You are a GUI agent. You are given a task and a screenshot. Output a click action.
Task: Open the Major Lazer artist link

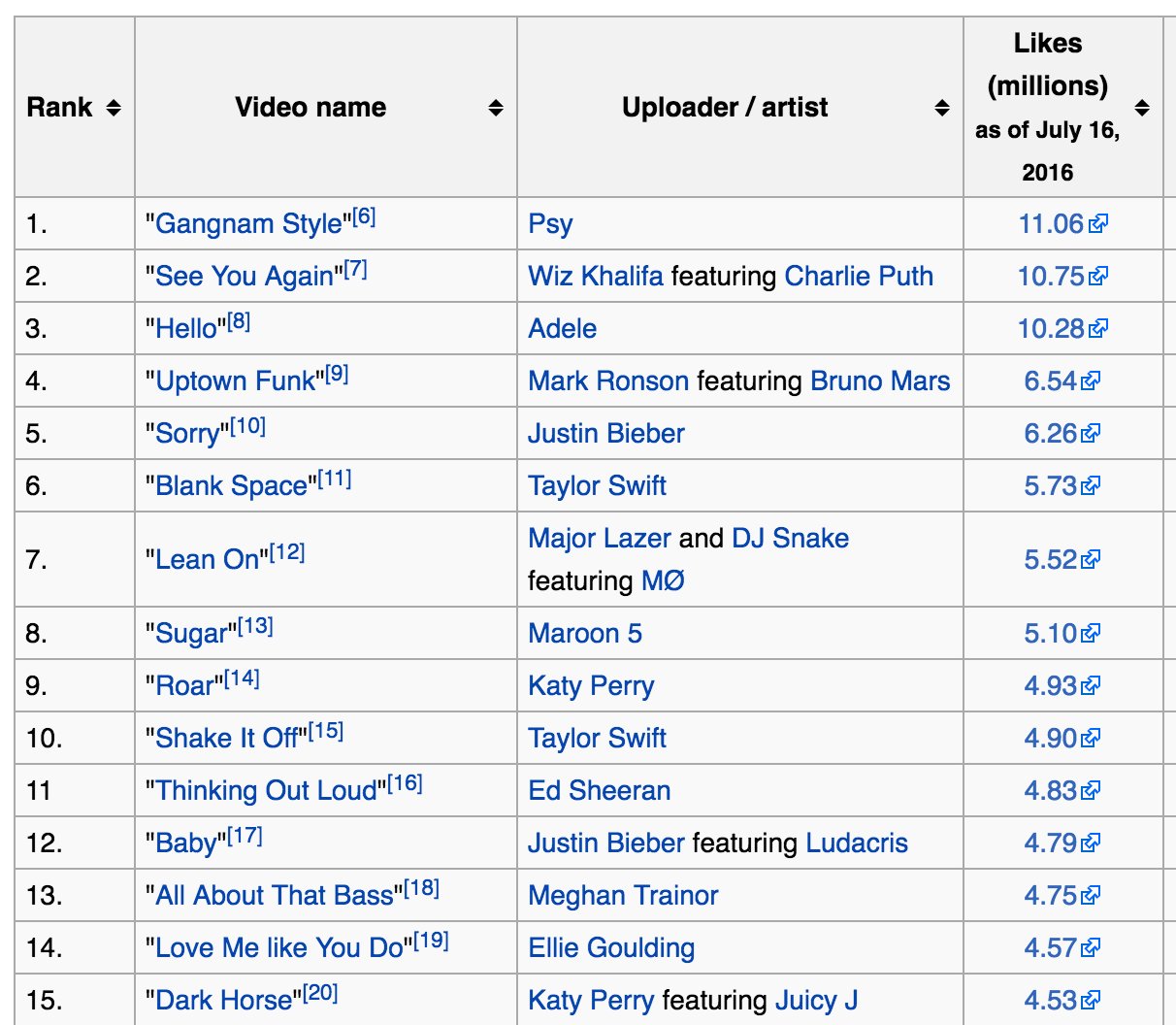(x=600, y=539)
